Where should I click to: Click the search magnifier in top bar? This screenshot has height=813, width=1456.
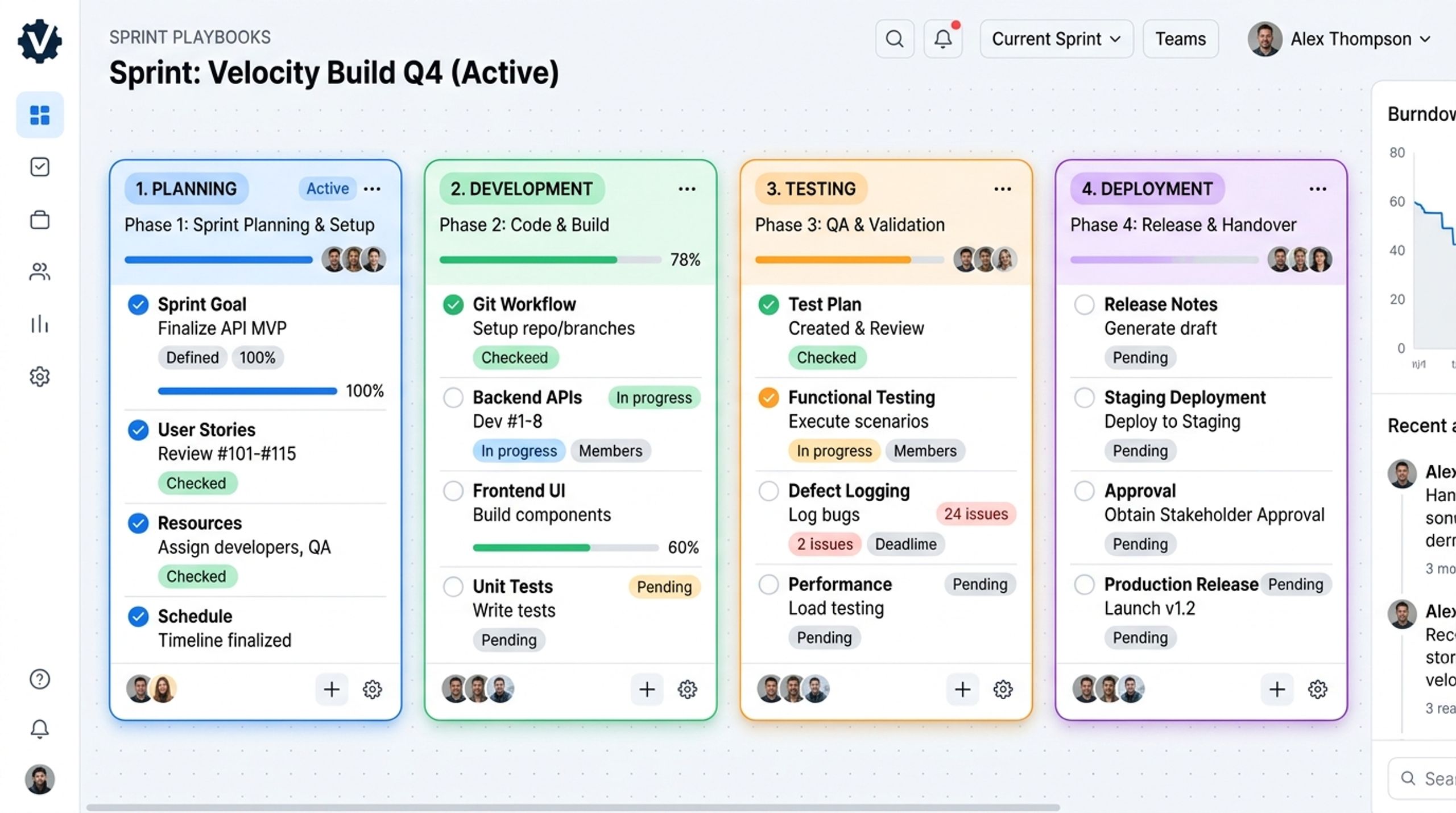coord(895,39)
